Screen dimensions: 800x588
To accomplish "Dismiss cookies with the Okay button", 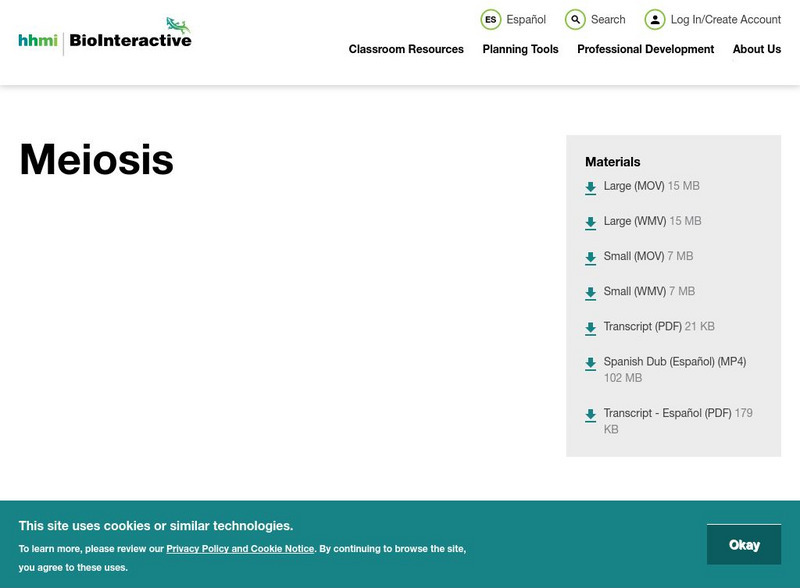I will coord(745,544).
